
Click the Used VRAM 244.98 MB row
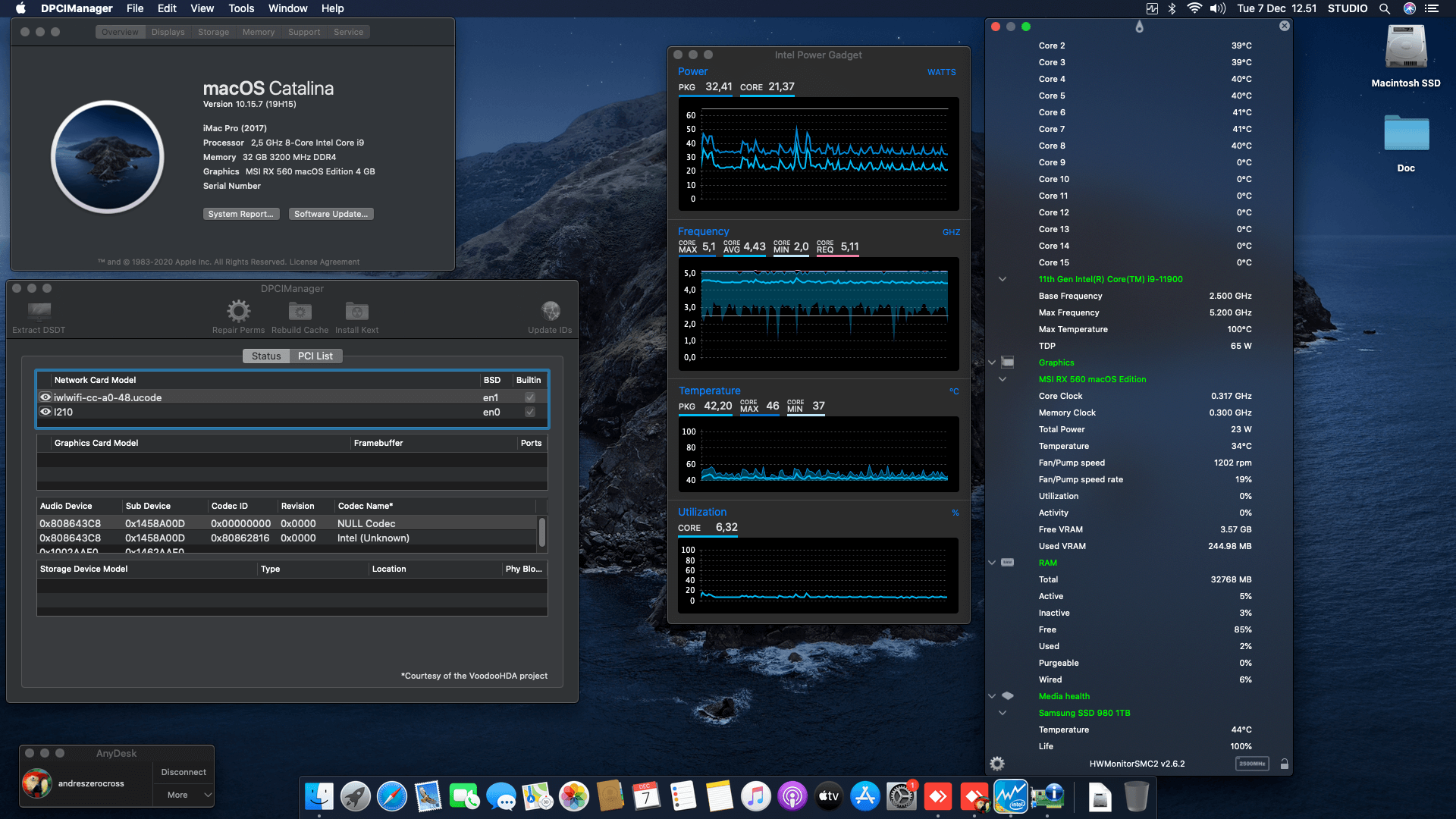click(1144, 546)
